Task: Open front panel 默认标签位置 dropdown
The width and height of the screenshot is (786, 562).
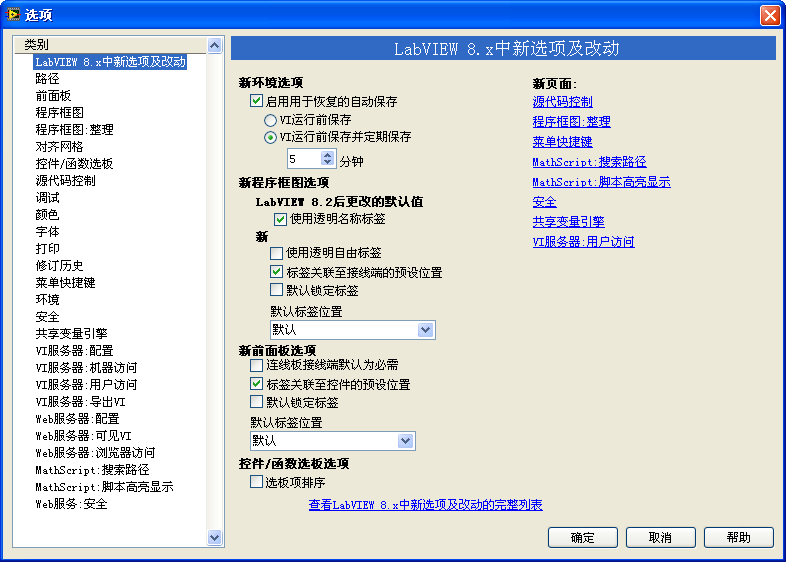Action: click(333, 441)
